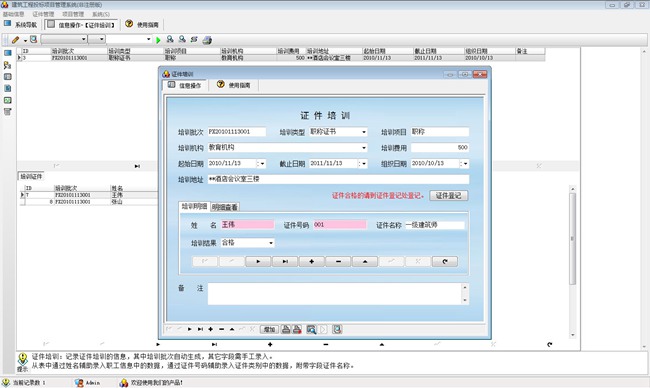Viewport: 650px width, 388px height.
Task: Select the 张山 row in the 培训证件 grid
Action: 90,202
